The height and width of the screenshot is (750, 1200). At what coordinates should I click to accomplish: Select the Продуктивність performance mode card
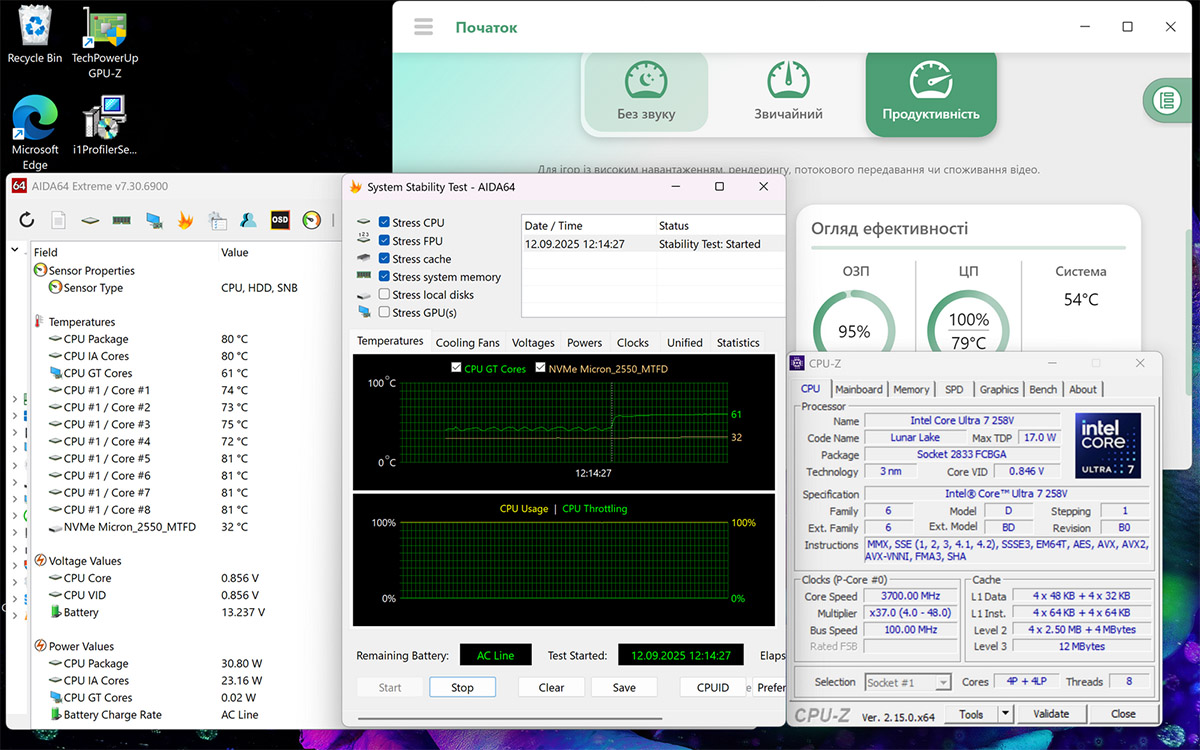click(x=931, y=92)
